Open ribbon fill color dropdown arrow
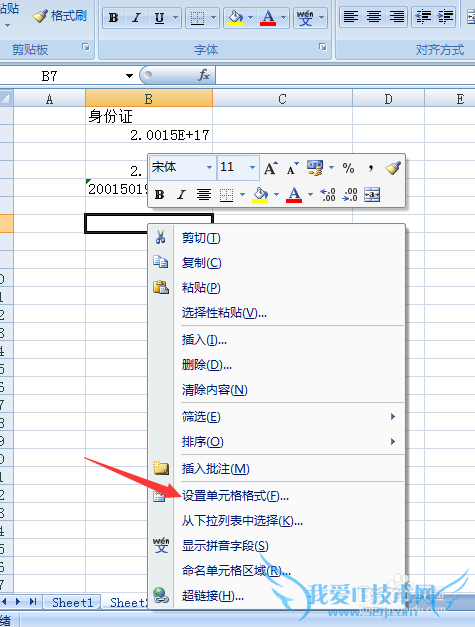This screenshot has width=475, height=627. tap(251, 18)
